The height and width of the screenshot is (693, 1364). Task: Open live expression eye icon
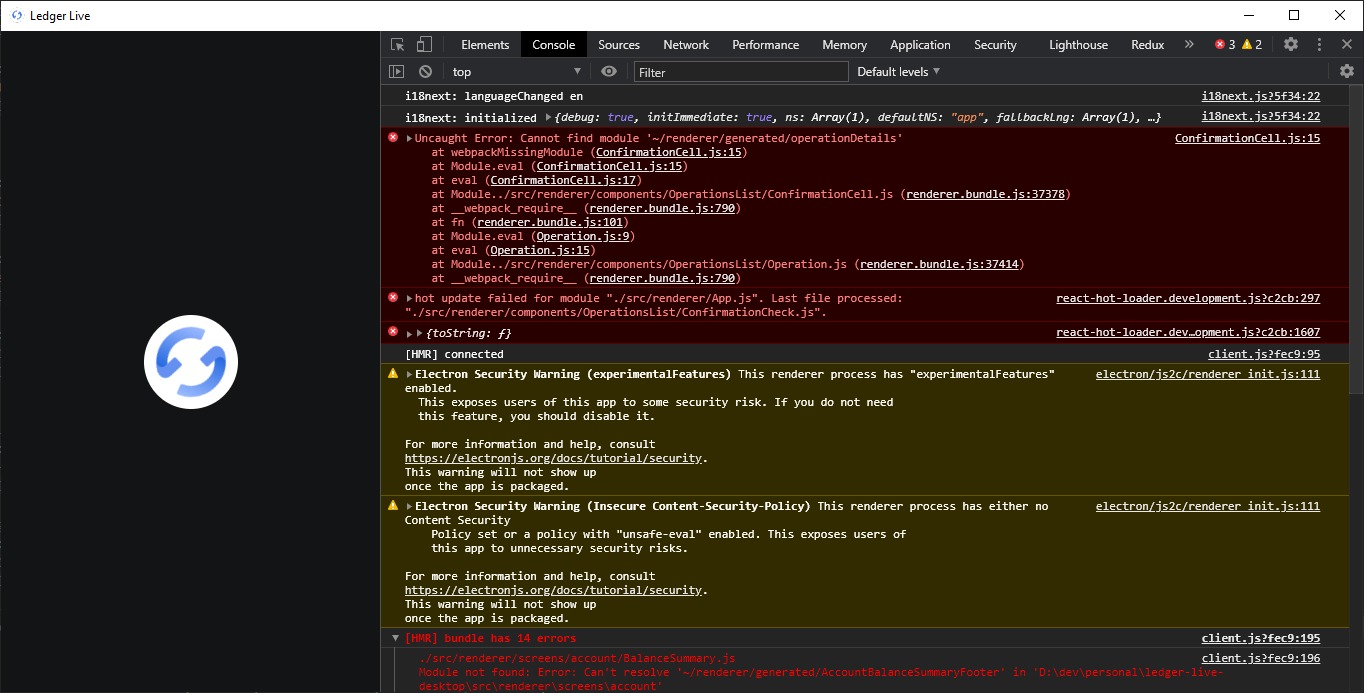tap(609, 72)
